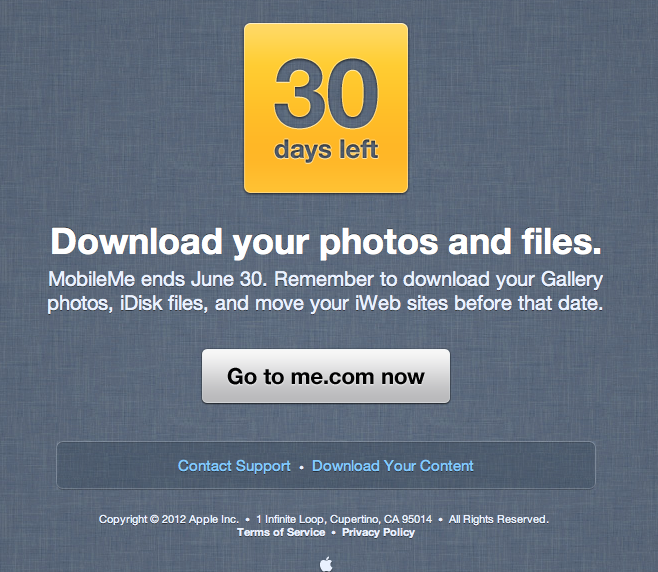
Task: Click the word 'Gallery' in the paragraph
Action: coord(572,280)
